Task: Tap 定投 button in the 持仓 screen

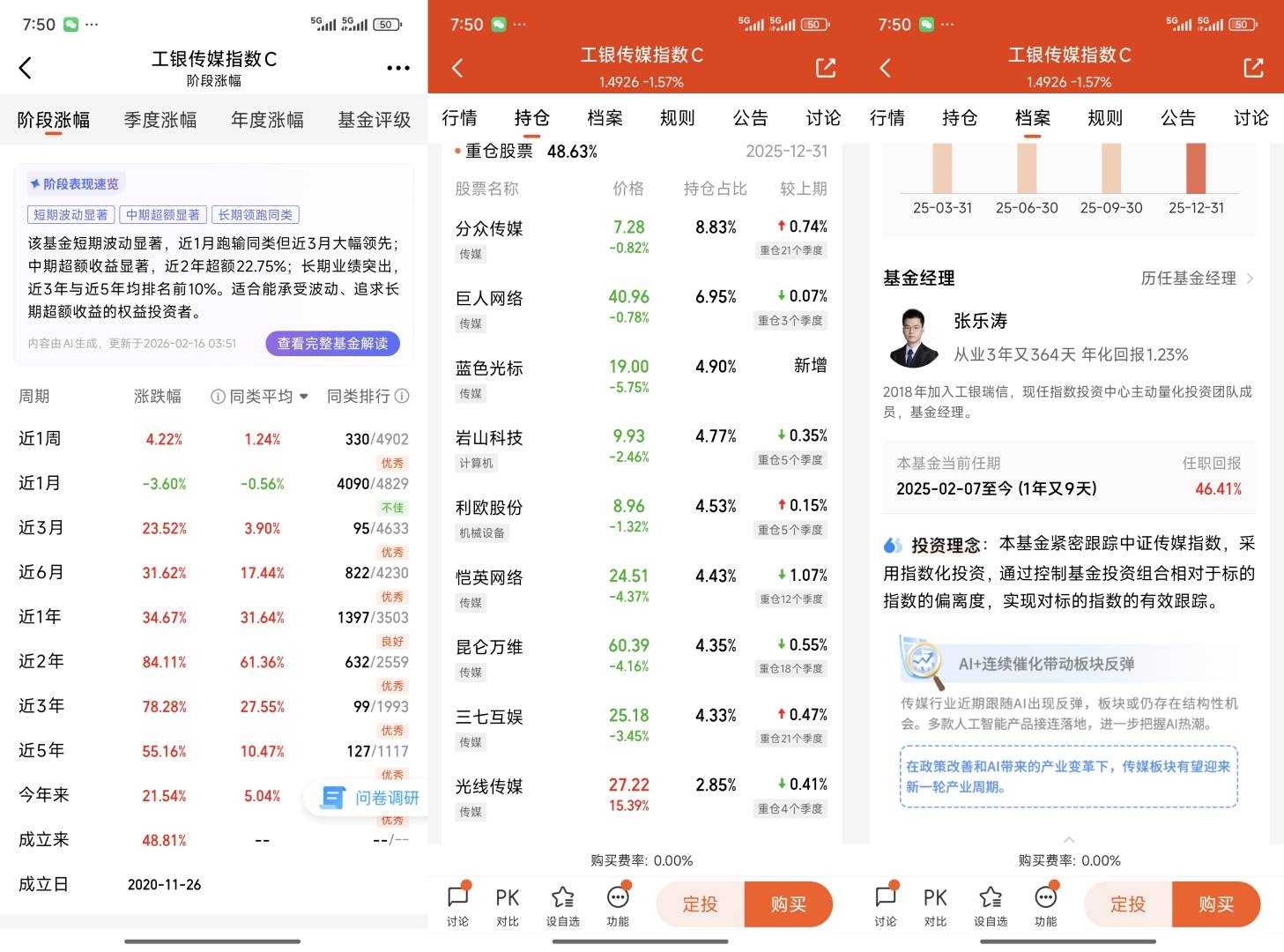Action: [x=701, y=904]
